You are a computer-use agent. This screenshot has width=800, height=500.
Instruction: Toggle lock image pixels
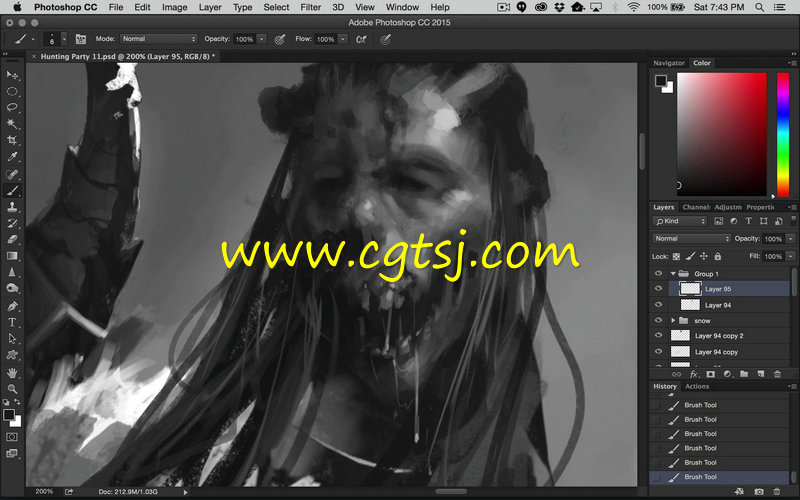tap(690, 257)
